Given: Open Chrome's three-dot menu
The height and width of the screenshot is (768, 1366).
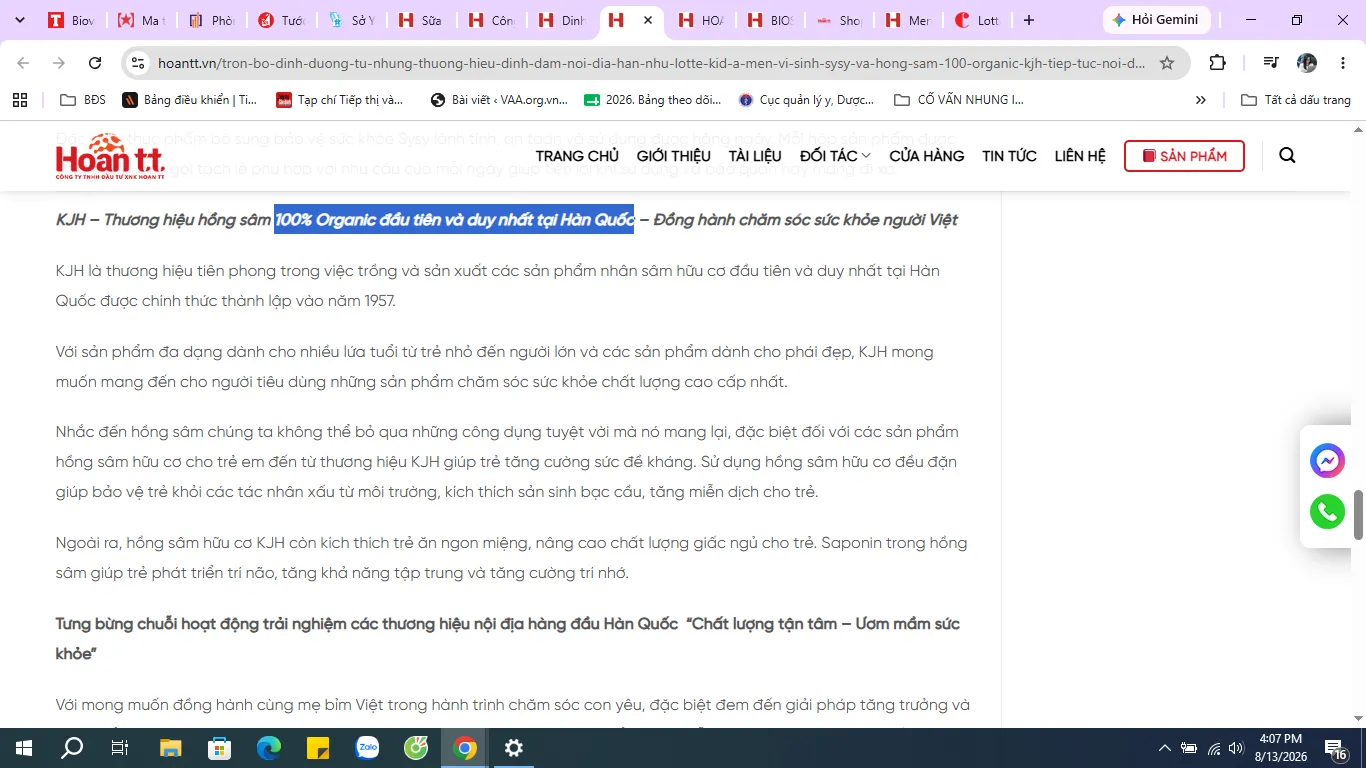Looking at the screenshot, I should 1343,63.
